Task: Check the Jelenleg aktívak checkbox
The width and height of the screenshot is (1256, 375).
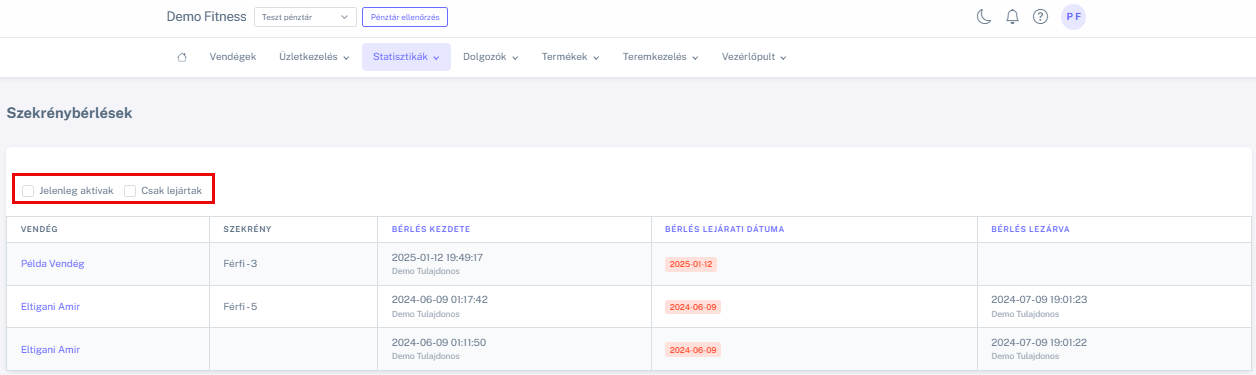Action: click(28, 190)
